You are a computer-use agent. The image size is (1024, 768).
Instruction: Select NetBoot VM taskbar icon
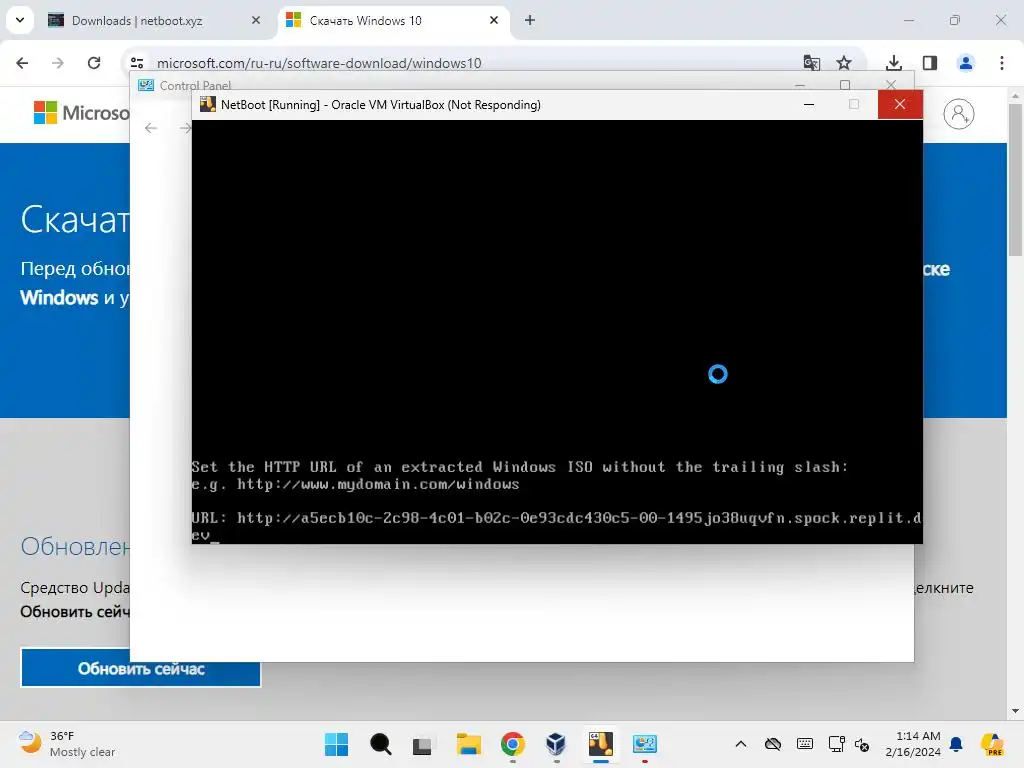[x=601, y=744]
